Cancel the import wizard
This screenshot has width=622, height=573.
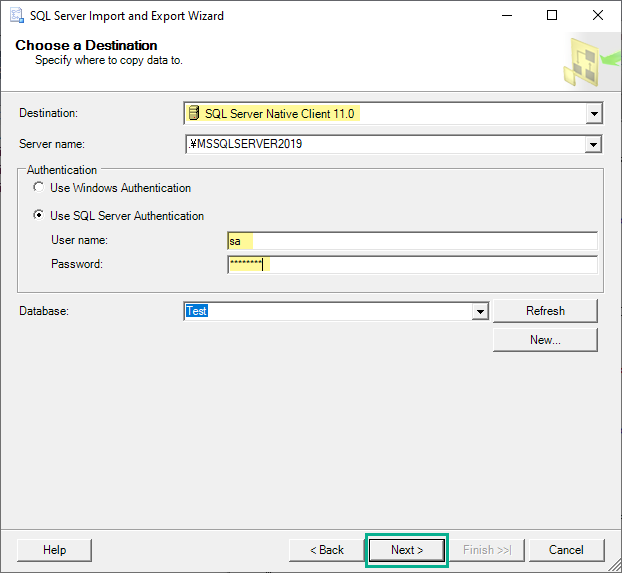point(566,550)
